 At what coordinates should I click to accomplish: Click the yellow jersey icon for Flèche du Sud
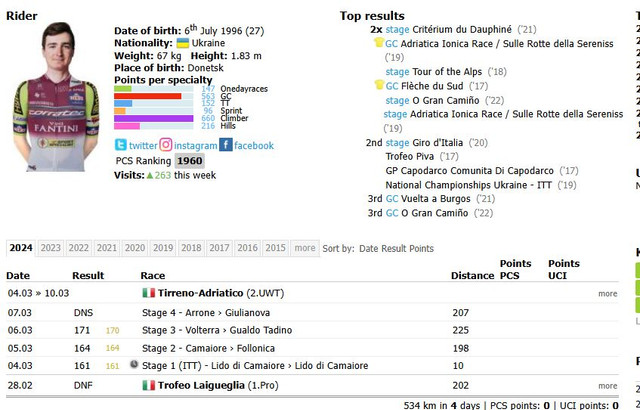pos(377,86)
